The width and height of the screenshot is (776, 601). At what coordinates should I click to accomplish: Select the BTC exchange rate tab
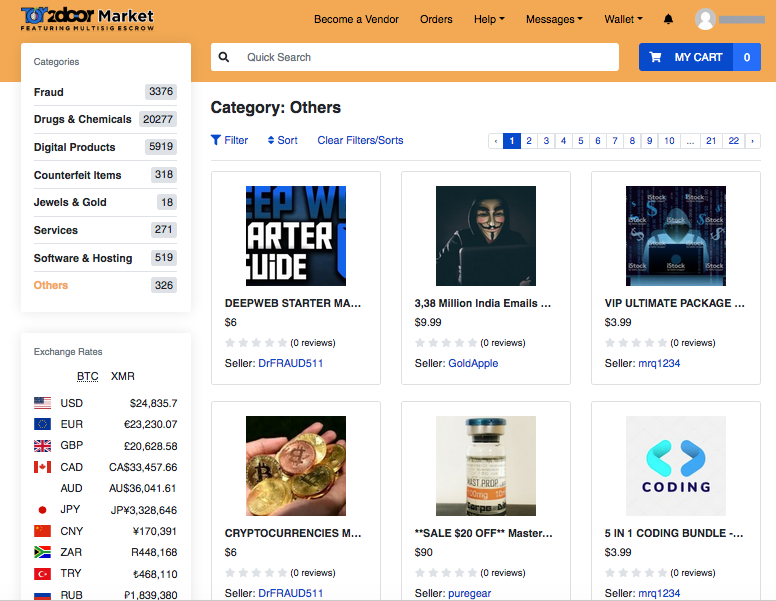click(x=88, y=376)
